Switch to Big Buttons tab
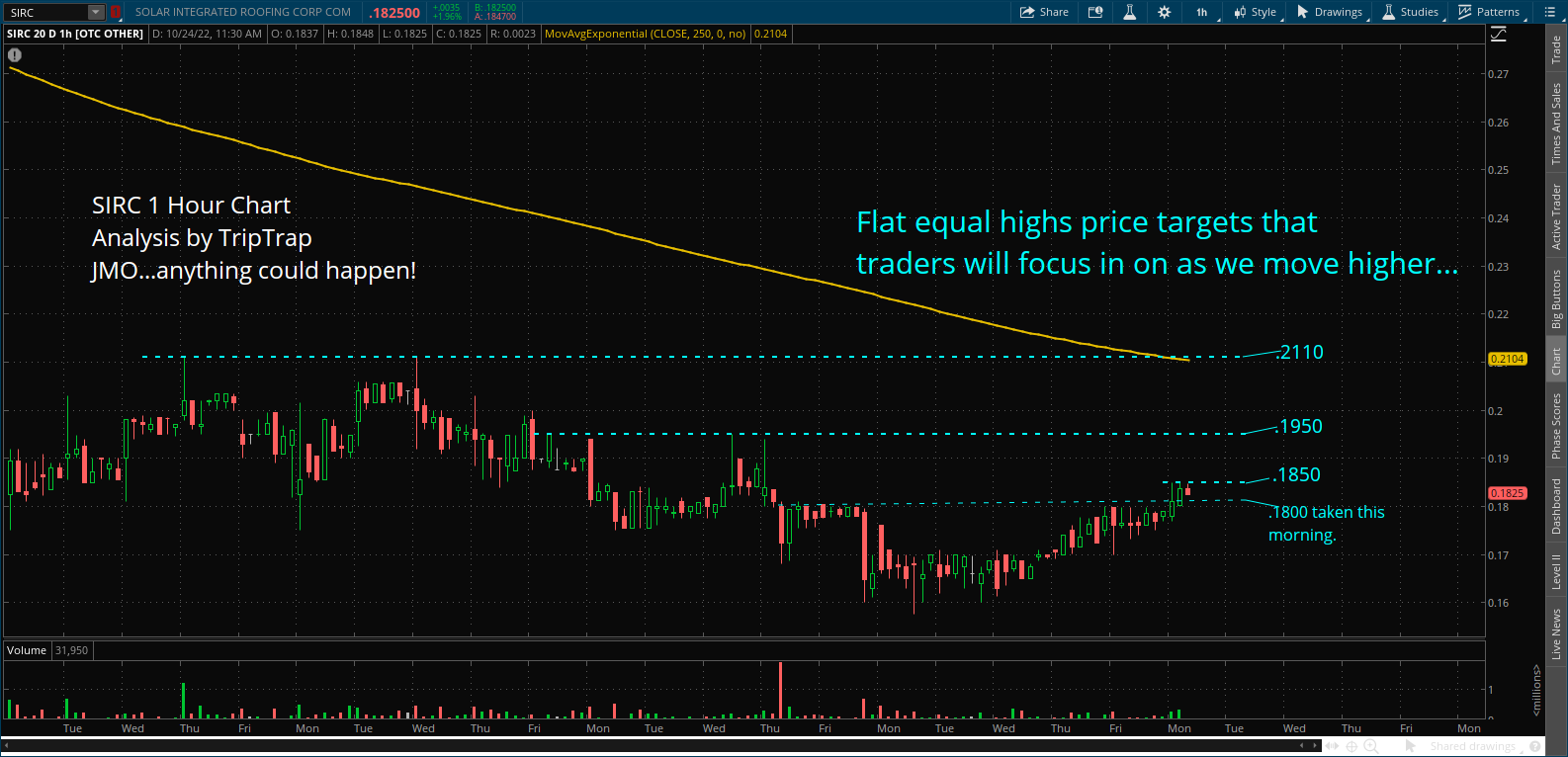The width and height of the screenshot is (1568, 757). tap(1556, 298)
